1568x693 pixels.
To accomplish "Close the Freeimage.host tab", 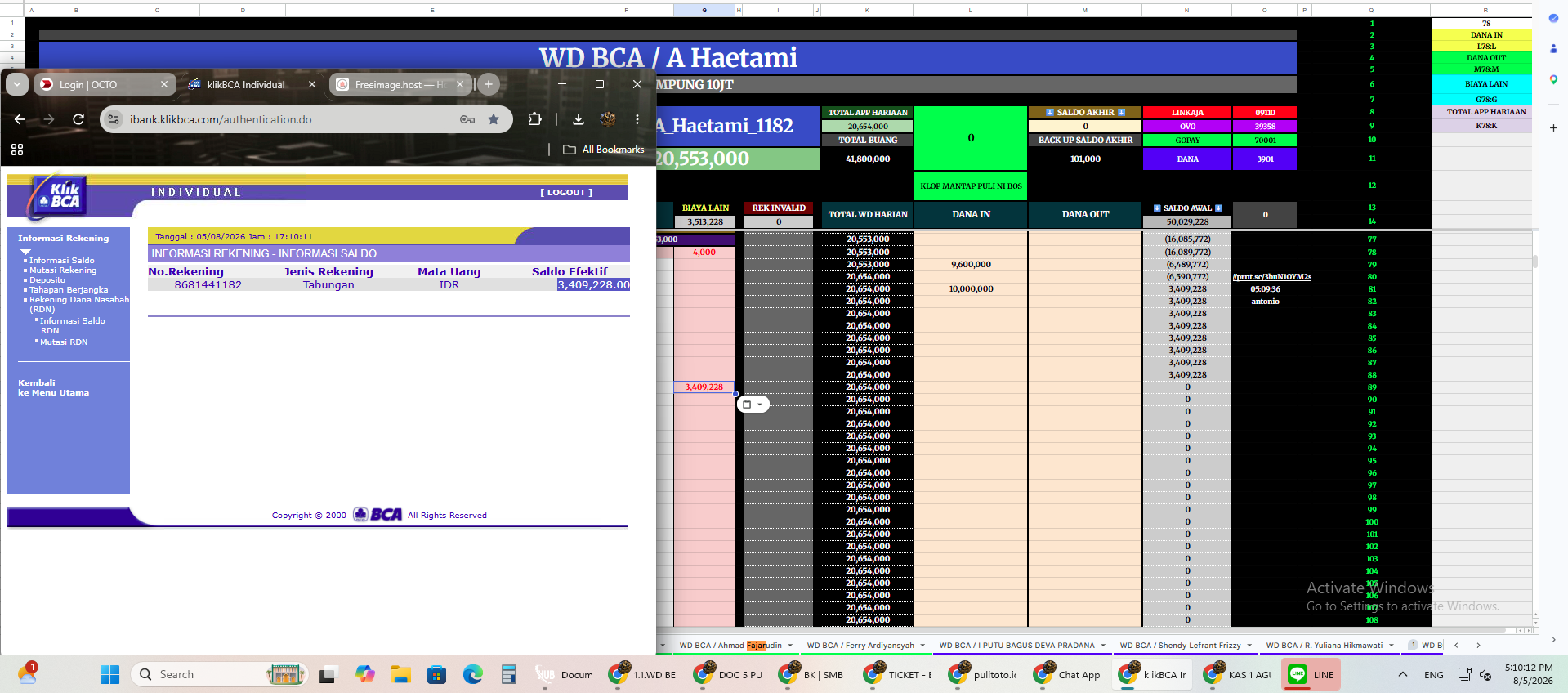I will 460,84.
